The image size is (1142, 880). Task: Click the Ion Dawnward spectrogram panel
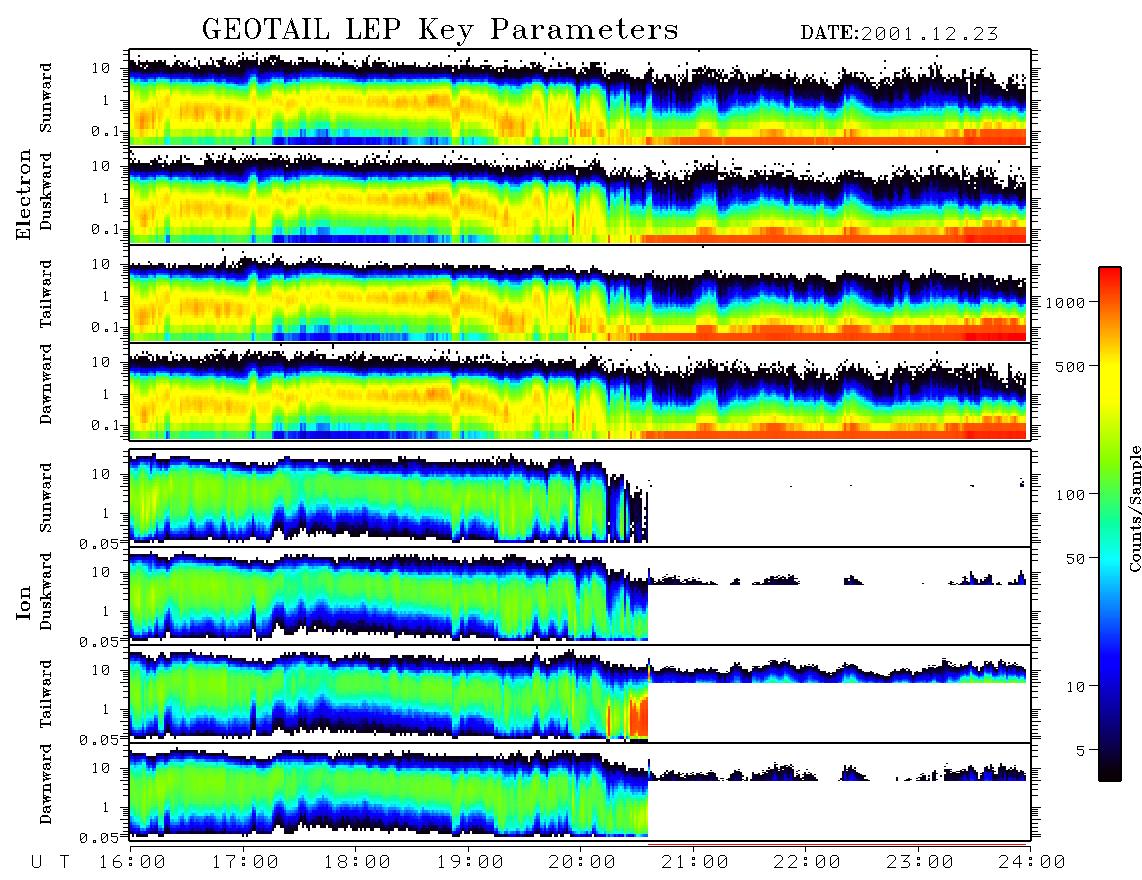click(580, 791)
